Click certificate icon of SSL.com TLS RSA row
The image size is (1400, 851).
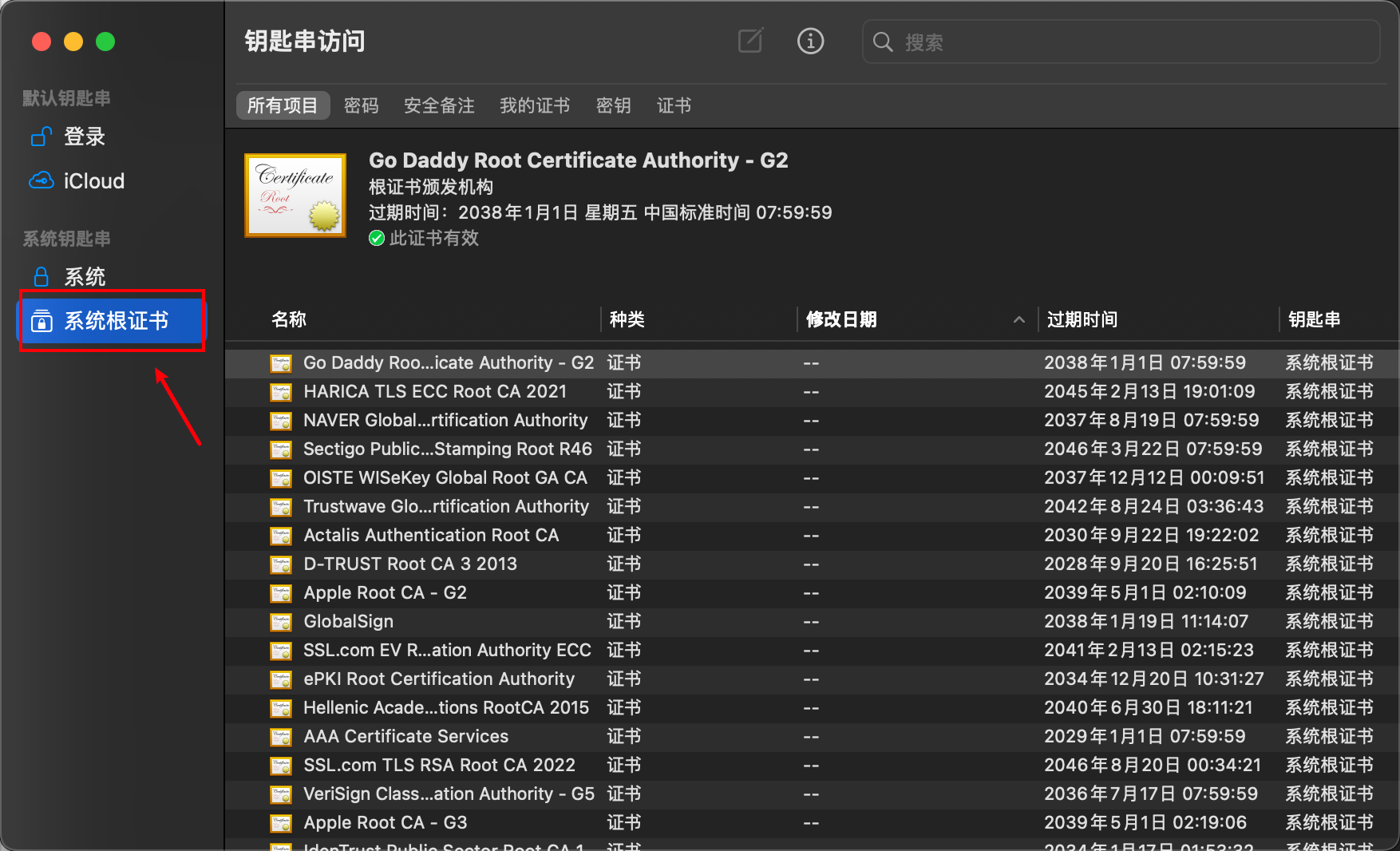coord(281,766)
